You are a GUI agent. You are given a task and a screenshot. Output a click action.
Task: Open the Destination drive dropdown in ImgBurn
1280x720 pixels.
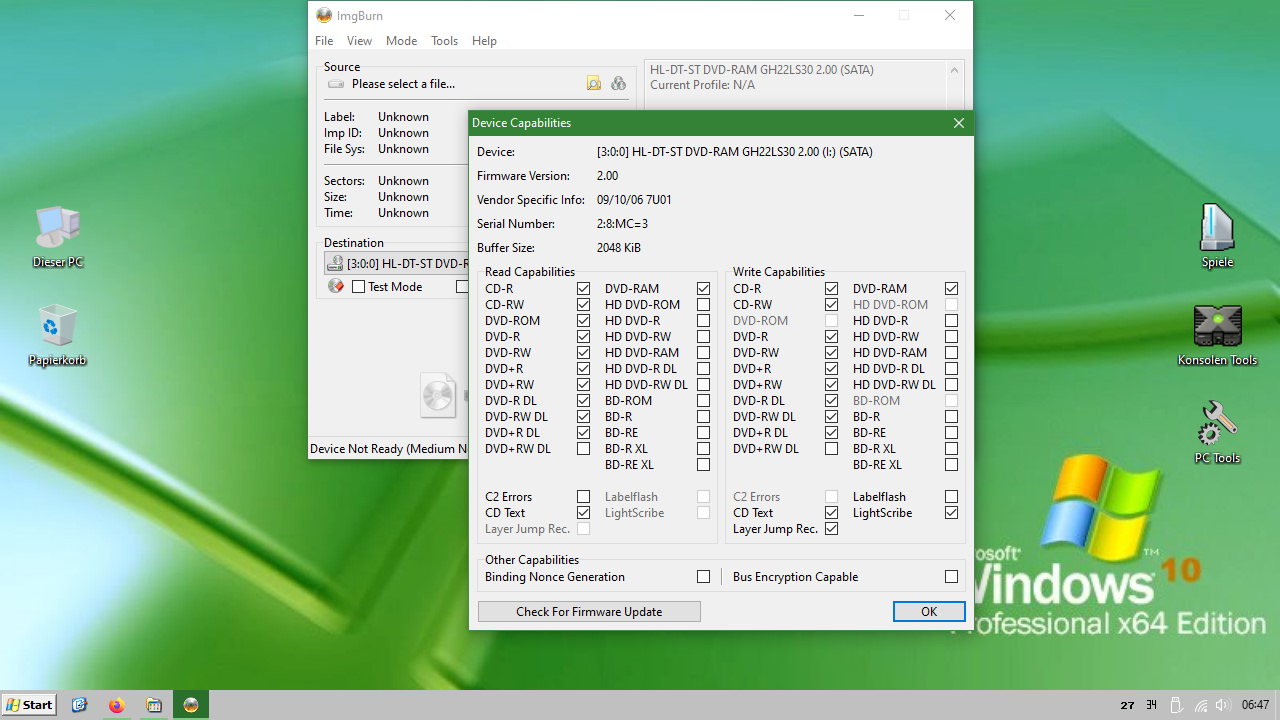(x=397, y=264)
